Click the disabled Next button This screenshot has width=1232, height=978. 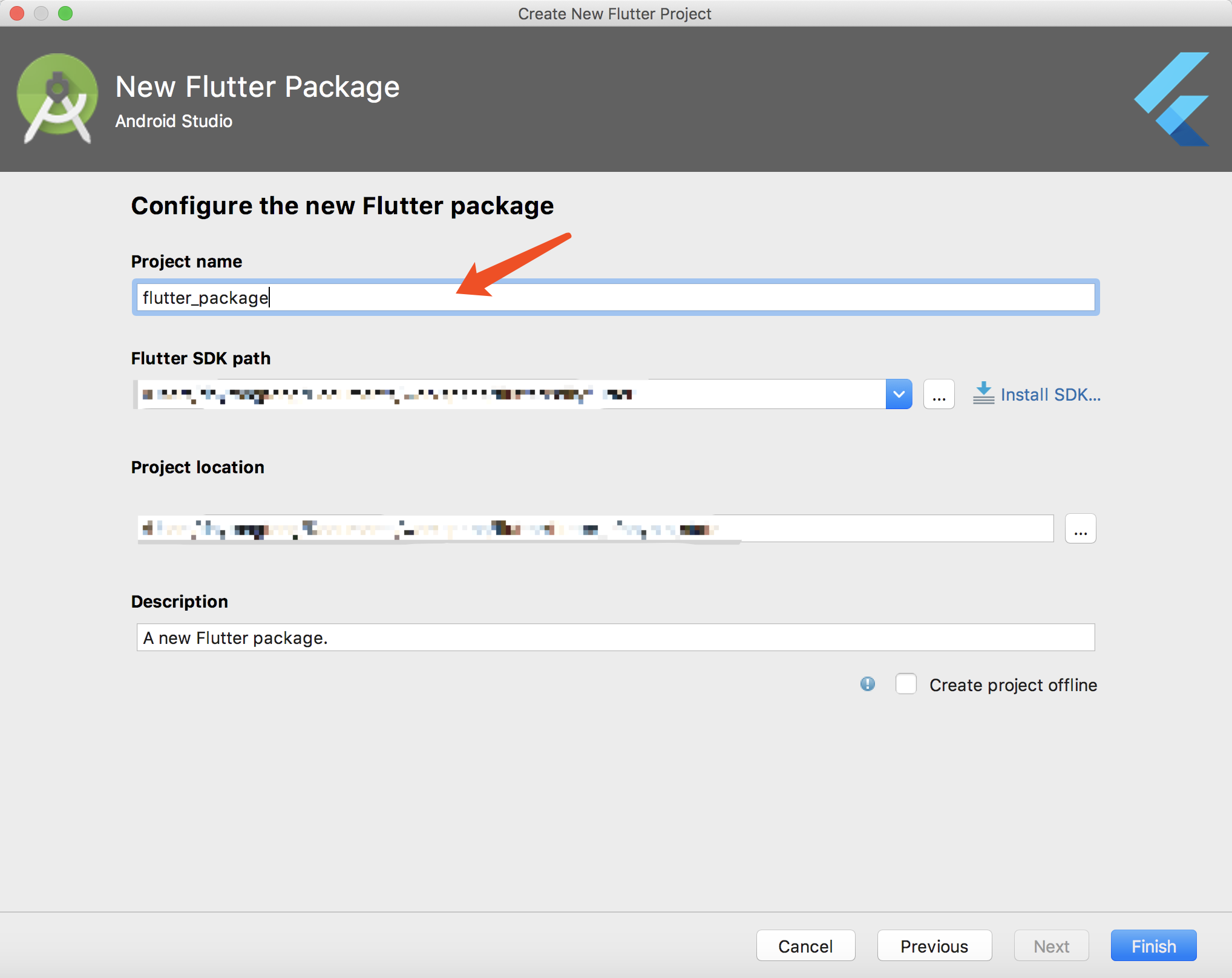click(x=1051, y=946)
